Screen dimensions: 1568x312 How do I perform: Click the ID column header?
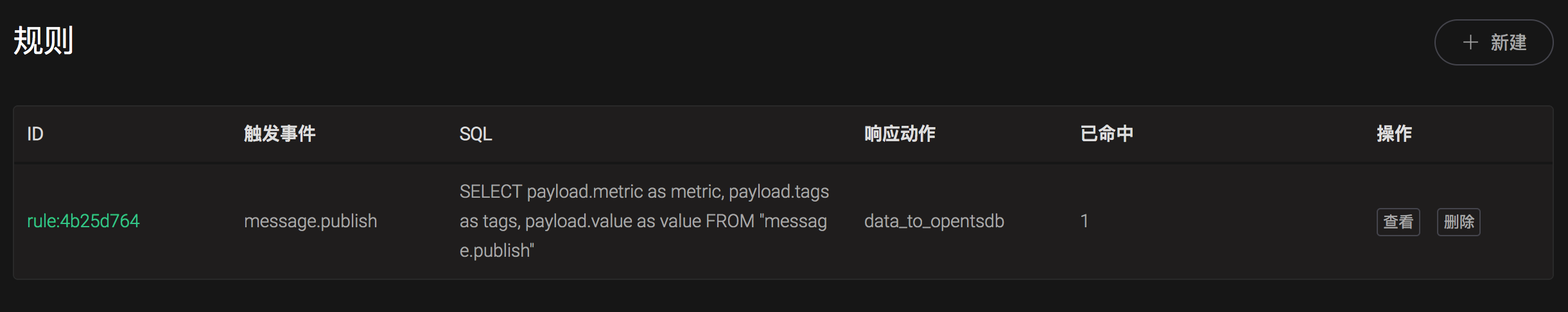(35, 134)
